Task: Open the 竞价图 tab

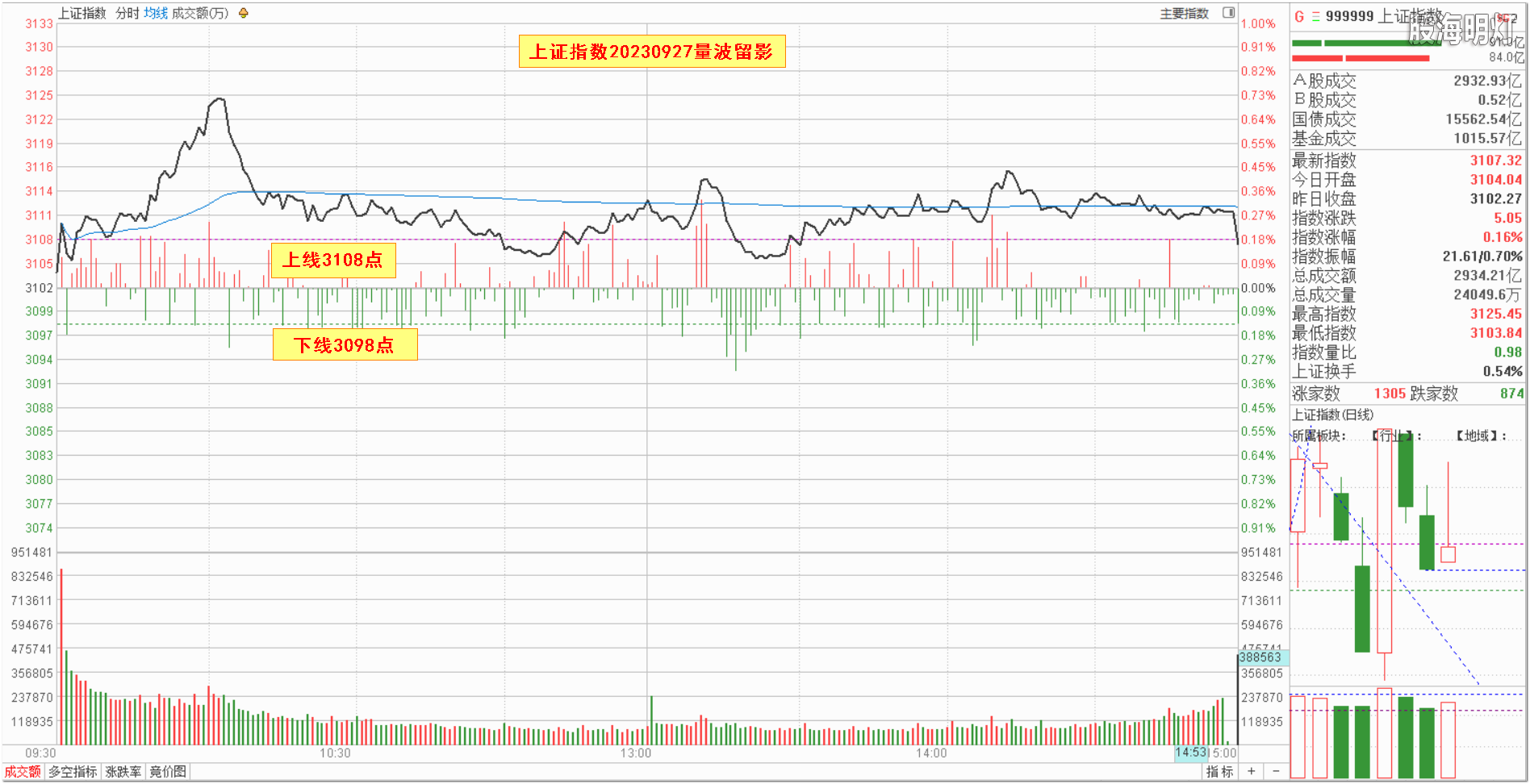Action: click(168, 772)
